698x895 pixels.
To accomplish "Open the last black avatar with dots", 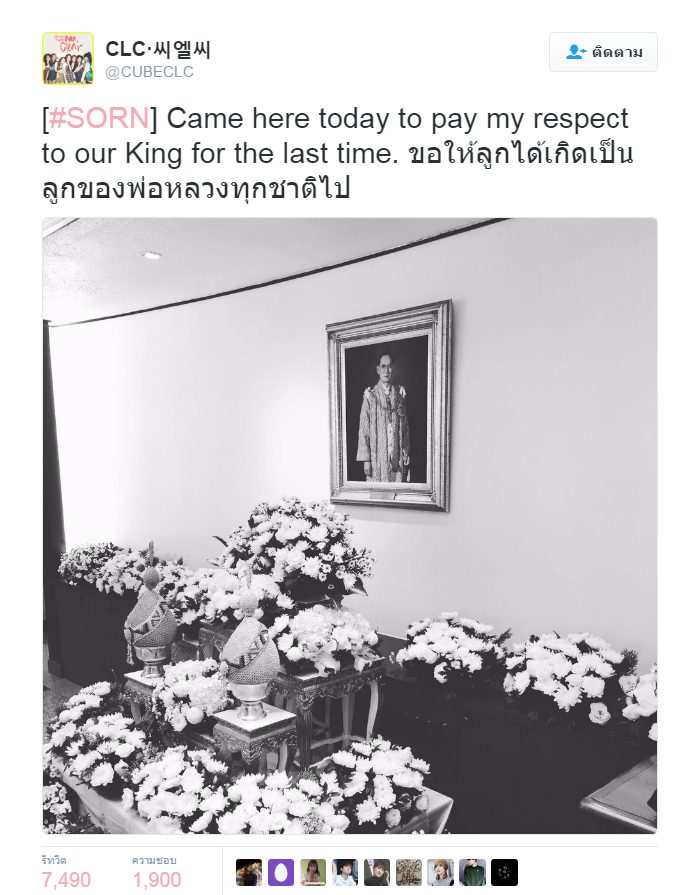I will [505, 873].
